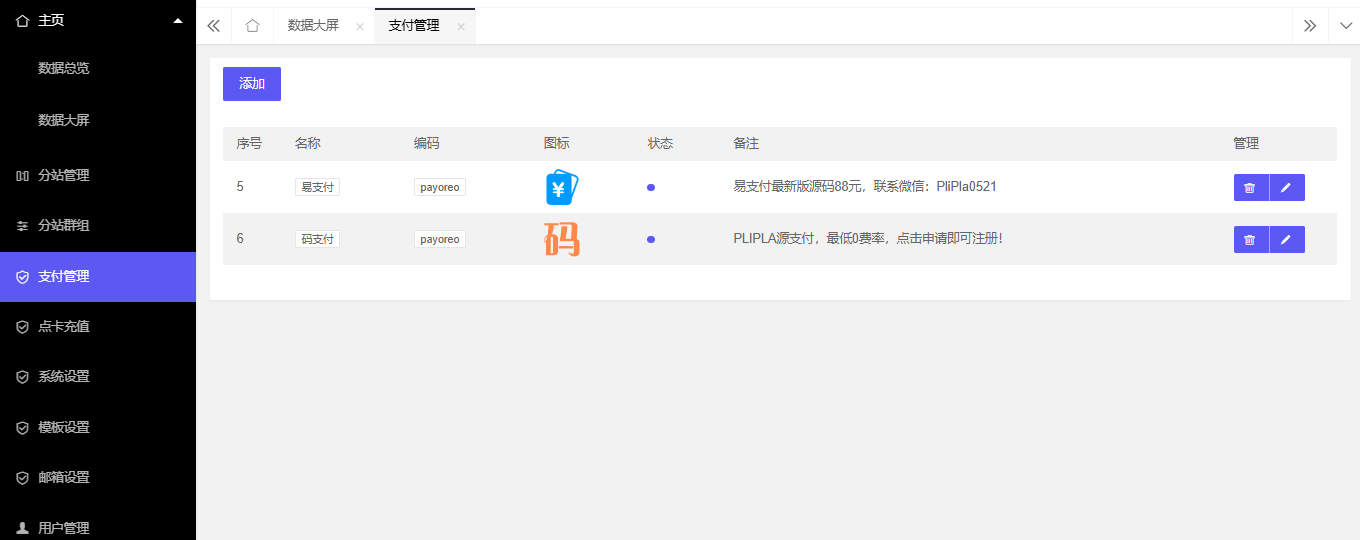Delete the 易支付 payment row
This screenshot has width=1360, height=540.
tap(1250, 188)
